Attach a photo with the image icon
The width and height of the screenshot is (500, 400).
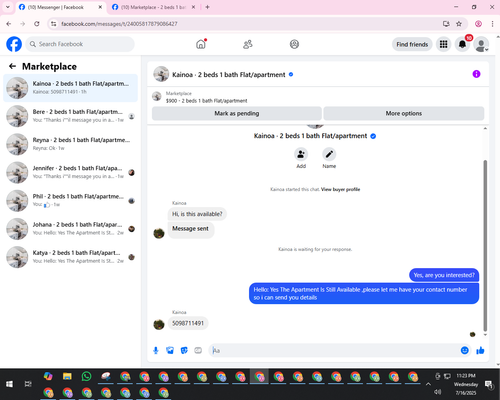170,350
